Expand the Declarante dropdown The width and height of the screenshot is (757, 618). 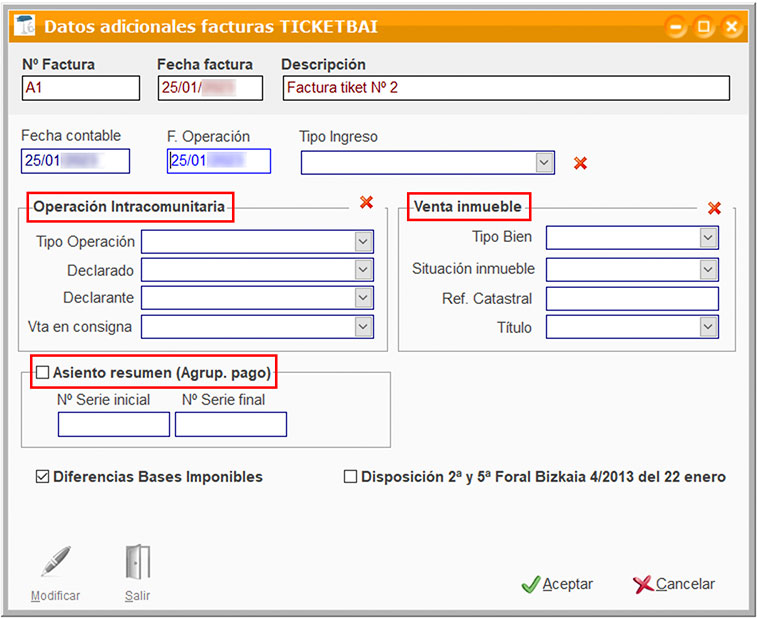tap(363, 298)
